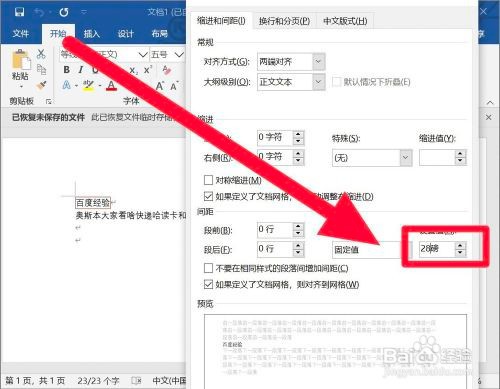Click Text Effects glowing A icon
The image size is (500, 389).
(66, 86)
